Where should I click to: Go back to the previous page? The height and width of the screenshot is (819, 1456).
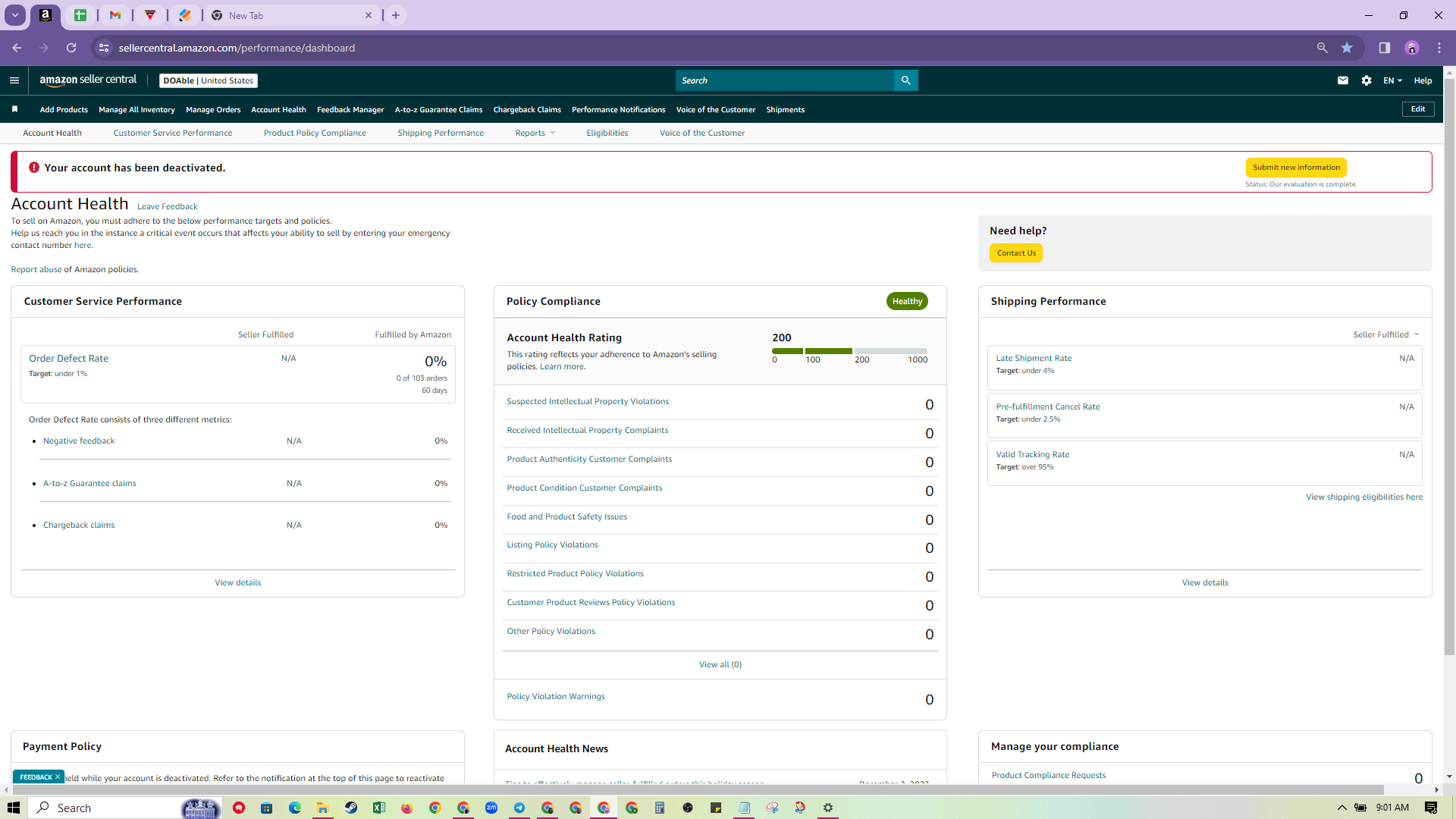[x=17, y=48]
